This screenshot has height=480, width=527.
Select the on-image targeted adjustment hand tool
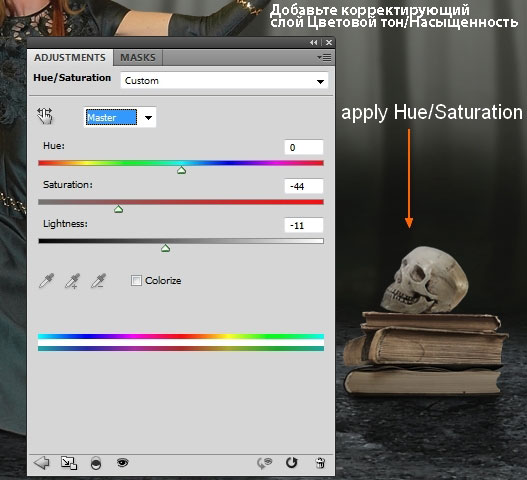pyautogui.click(x=45, y=116)
